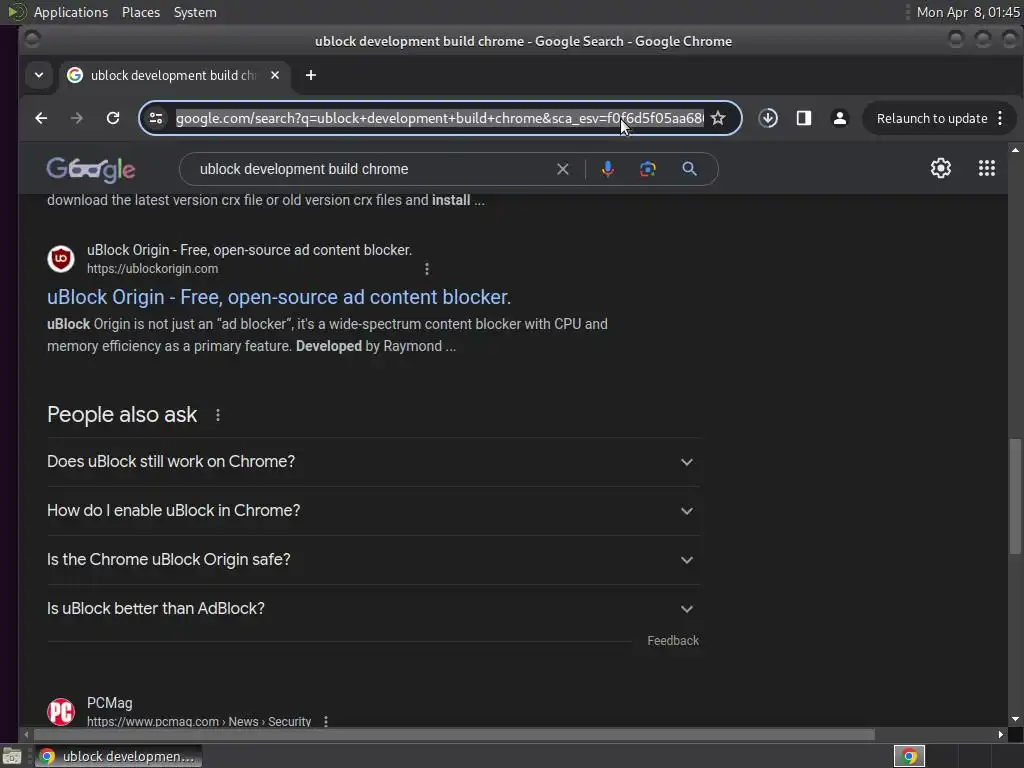Viewport: 1024px width, 768px height.
Task: Open the Chrome profile icon
Action: [840, 118]
